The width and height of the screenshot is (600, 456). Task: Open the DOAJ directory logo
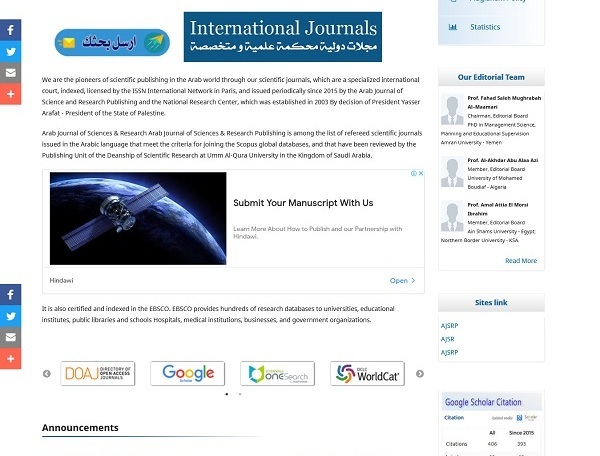point(98,374)
